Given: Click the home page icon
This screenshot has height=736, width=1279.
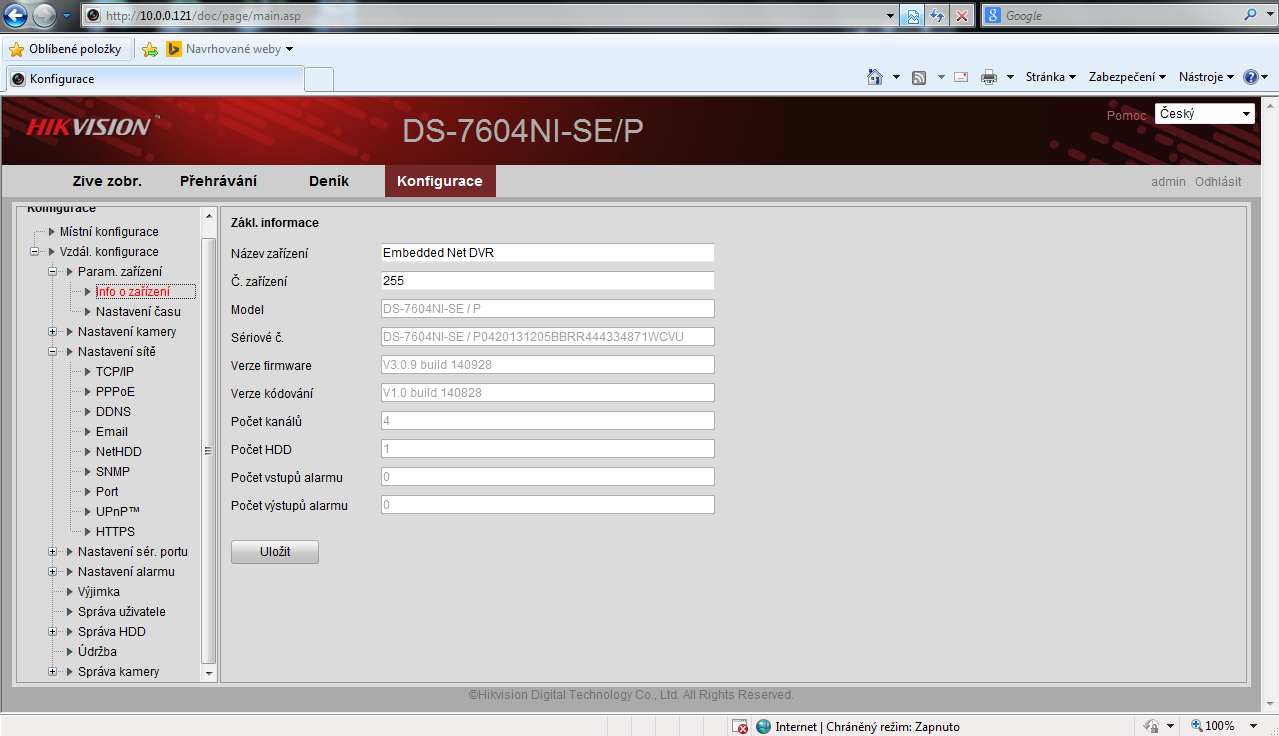Looking at the screenshot, I should click(x=875, y=77).
